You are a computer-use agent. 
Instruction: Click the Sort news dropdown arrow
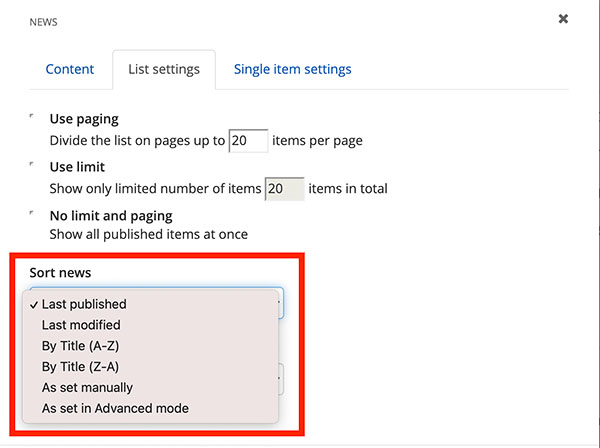pyautogui.click(x=279, y=303)
